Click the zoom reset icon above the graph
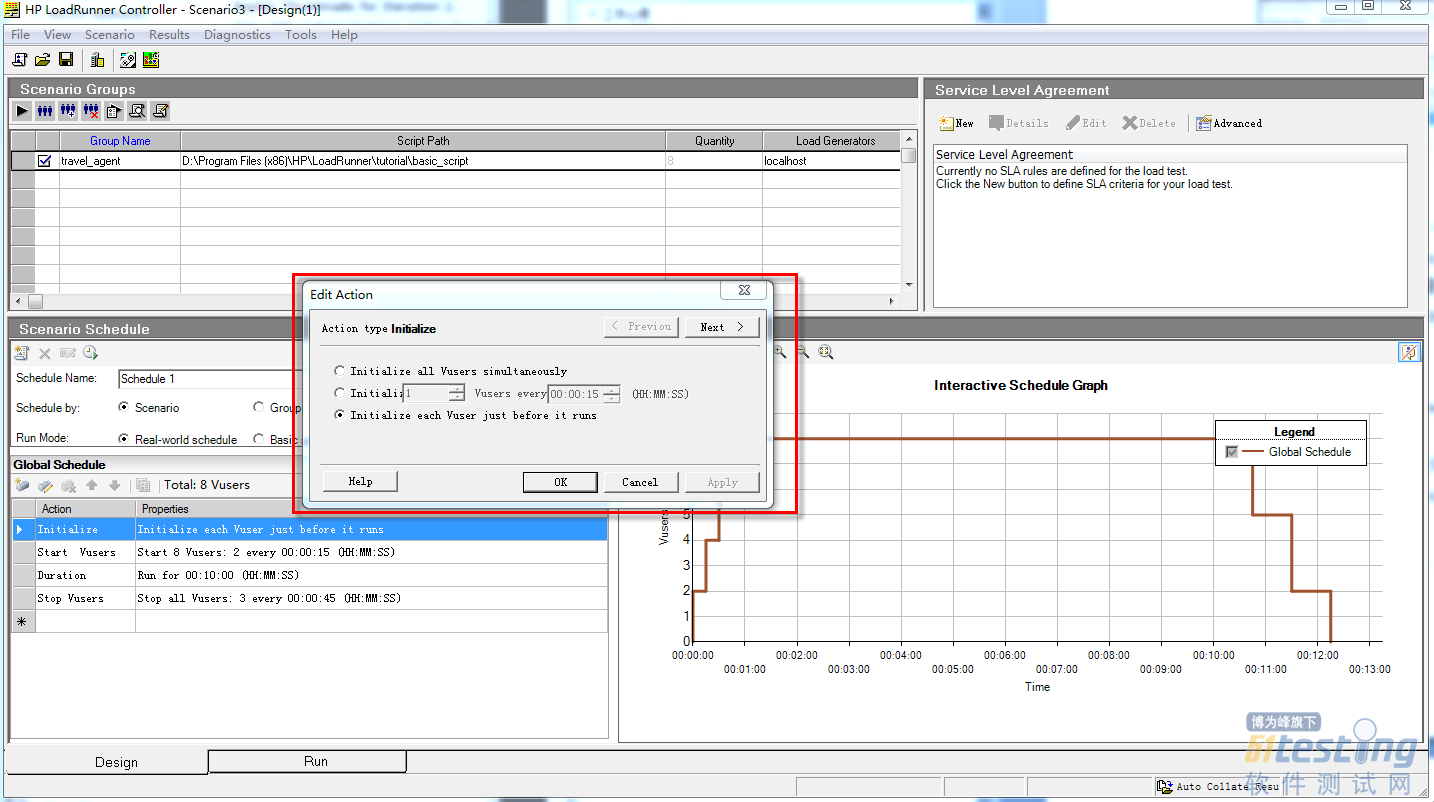The width and height of the screenshot is (1434, 802). click(826, 352)
